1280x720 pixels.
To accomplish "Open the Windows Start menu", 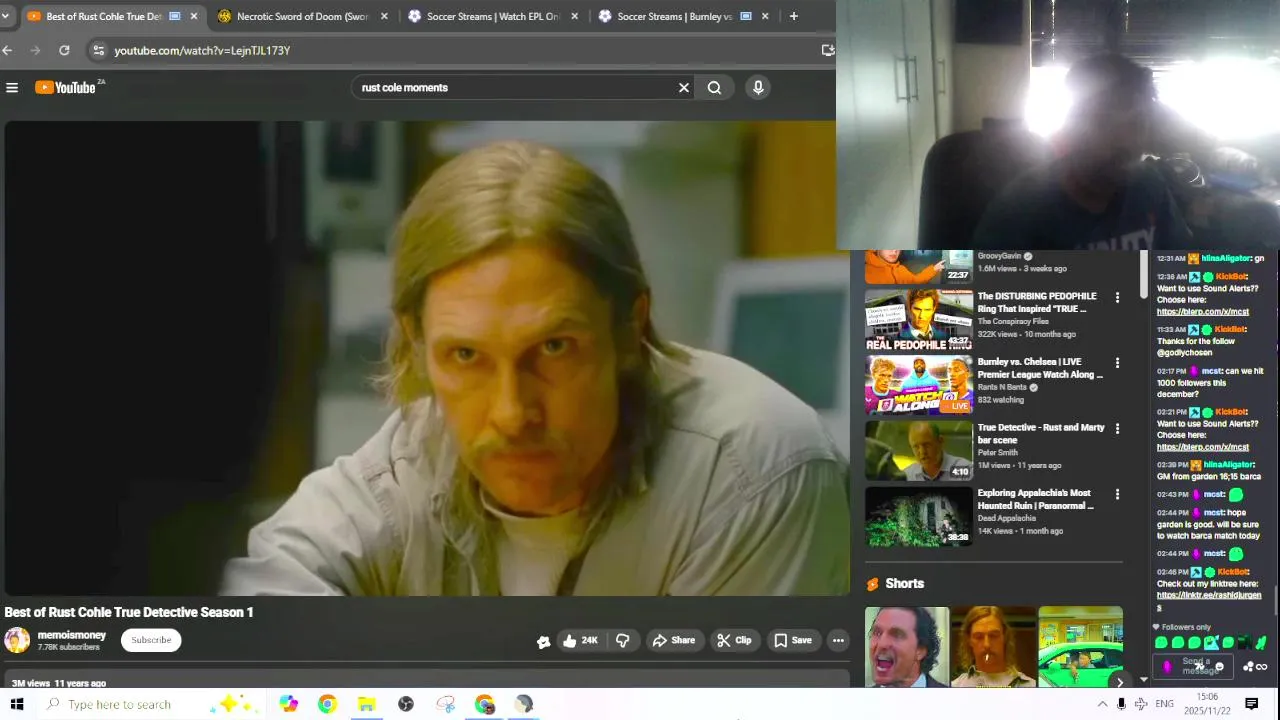I will (x=17, y=704).
